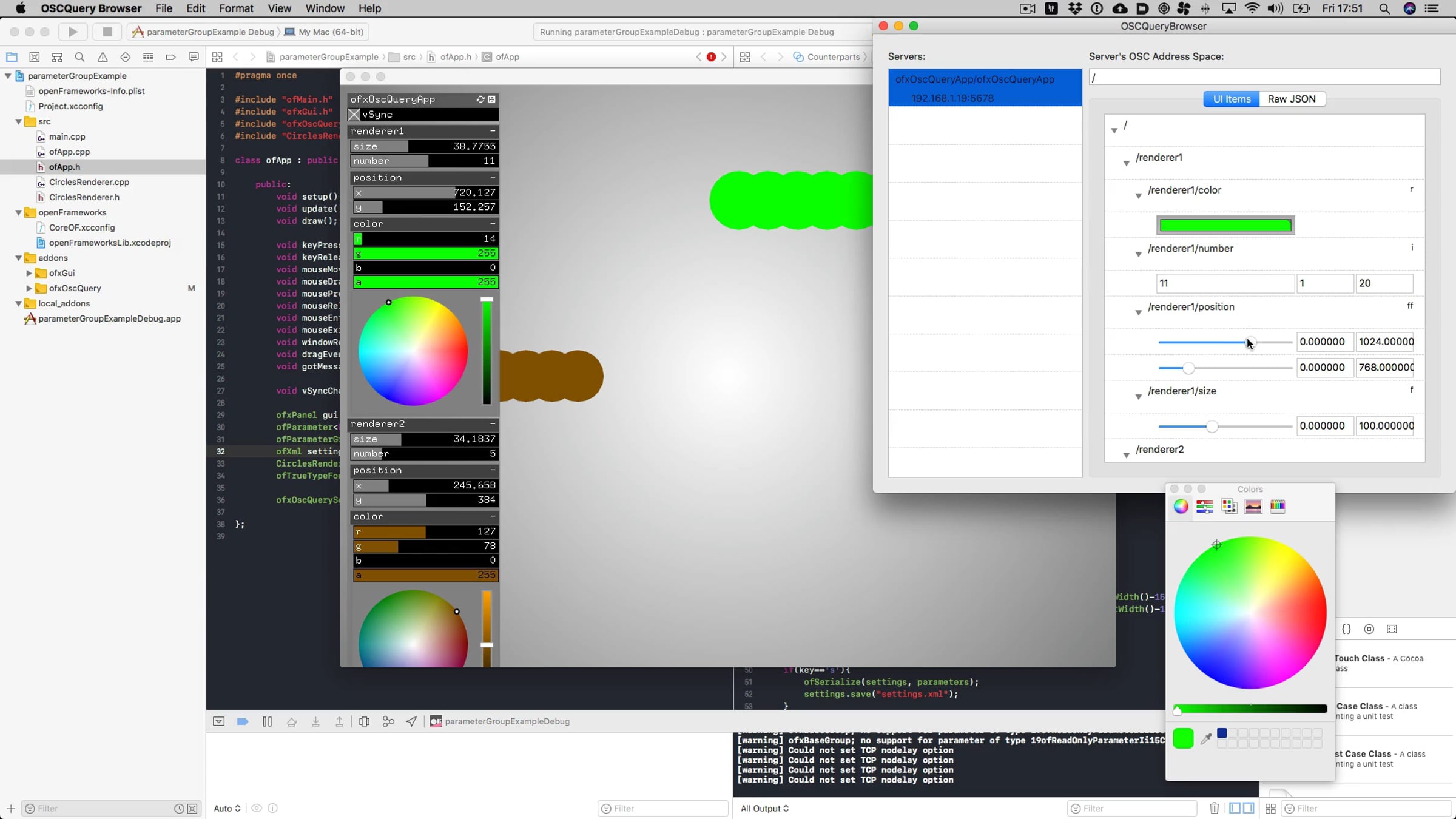Click the navigator Filter field
Image resolution: width=1456 pixels, height=819 pixels.
[111, 808]
